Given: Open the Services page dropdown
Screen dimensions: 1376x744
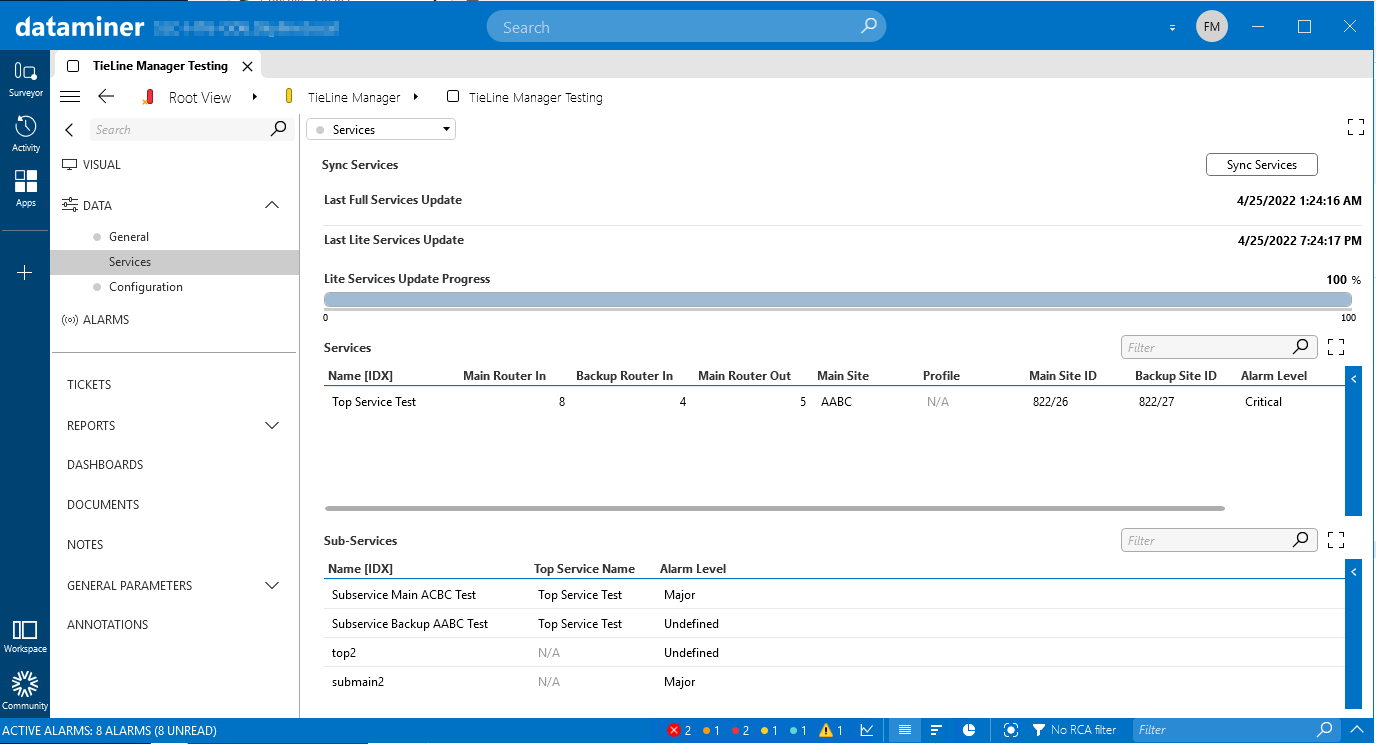Looking at the screenshot, I should (x=381, y=130).
